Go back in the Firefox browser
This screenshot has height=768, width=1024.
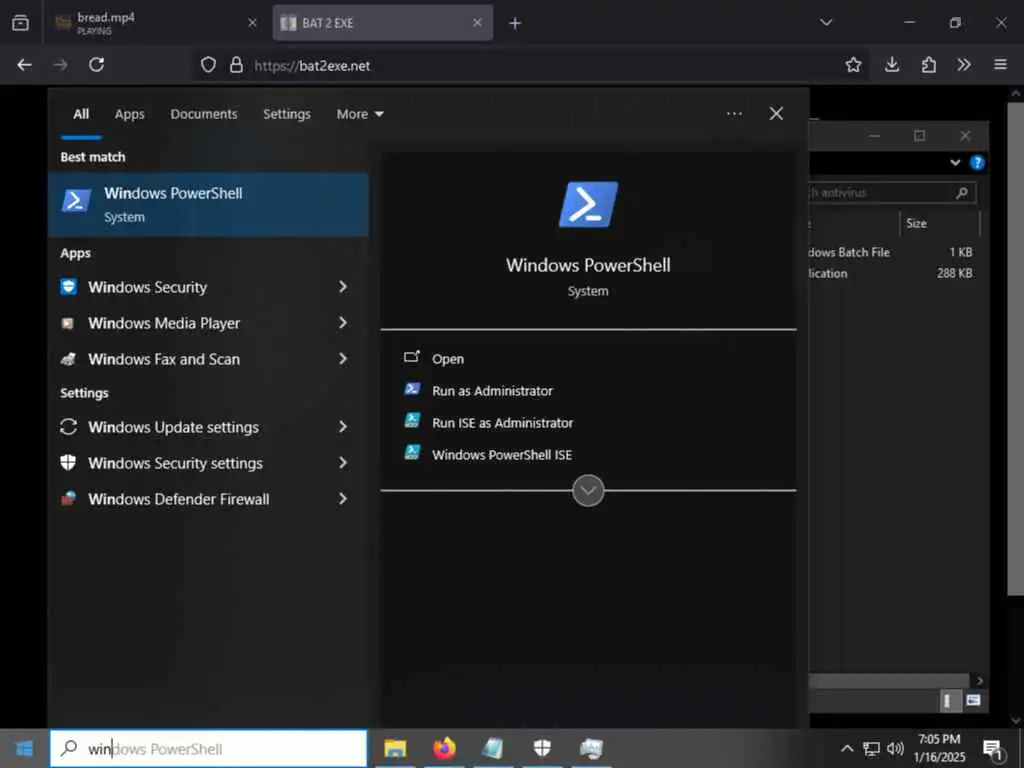24,65
